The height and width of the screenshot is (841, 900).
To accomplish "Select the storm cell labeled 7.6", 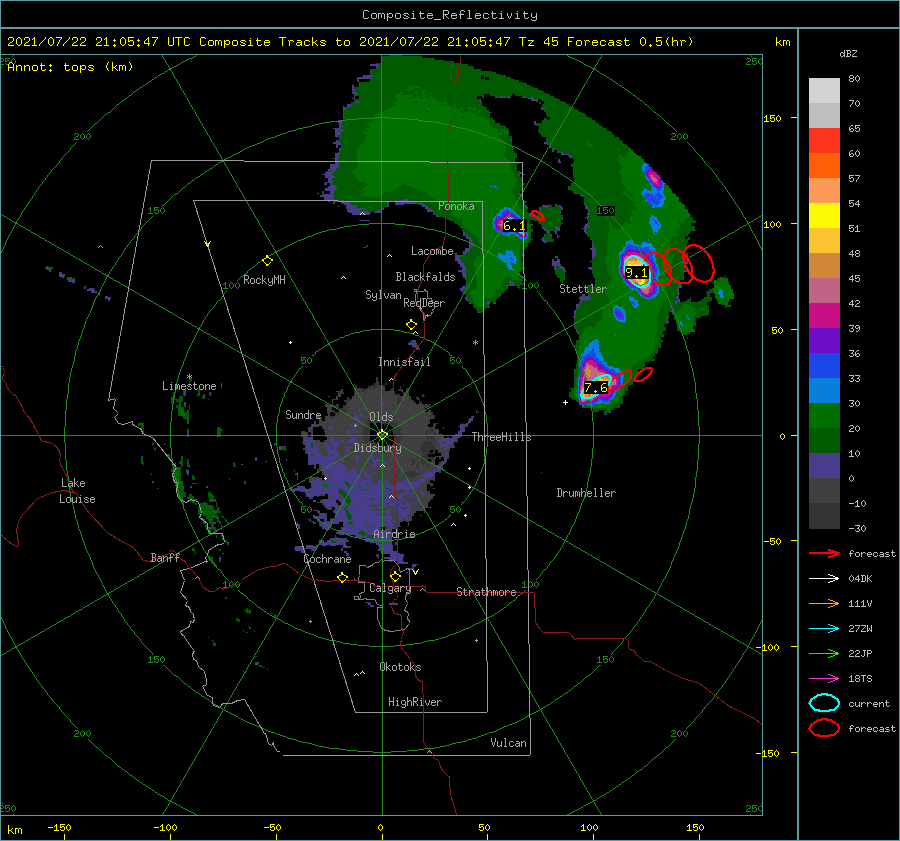I will 595,387.
